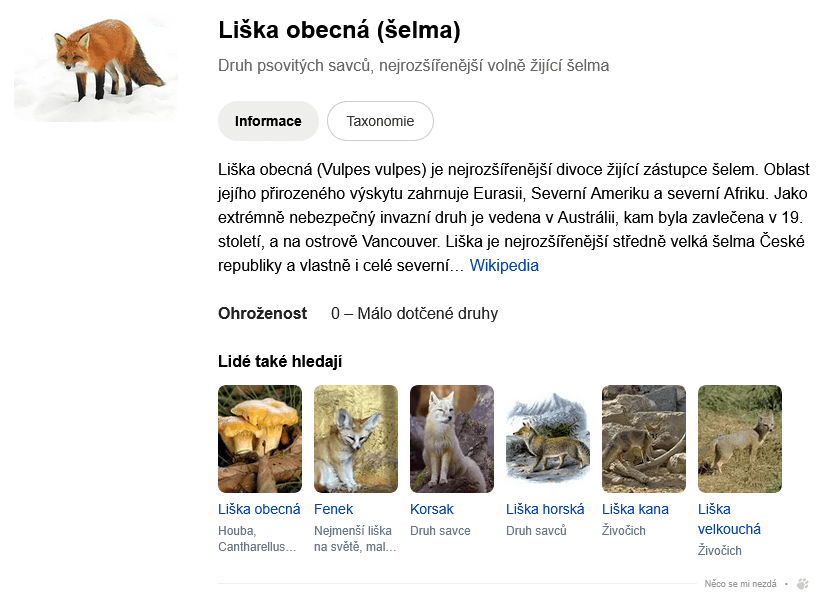Switch to the Taxonomie tab
The image size is (821, 597).
click(380, 121)
